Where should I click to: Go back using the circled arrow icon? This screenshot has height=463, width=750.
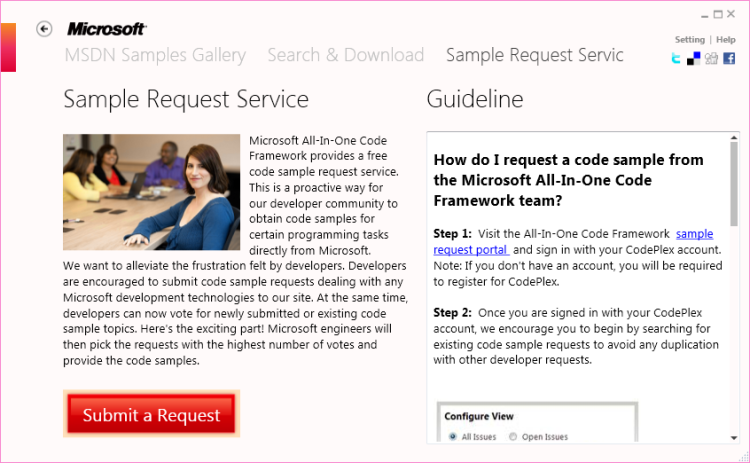click(44, 29)
